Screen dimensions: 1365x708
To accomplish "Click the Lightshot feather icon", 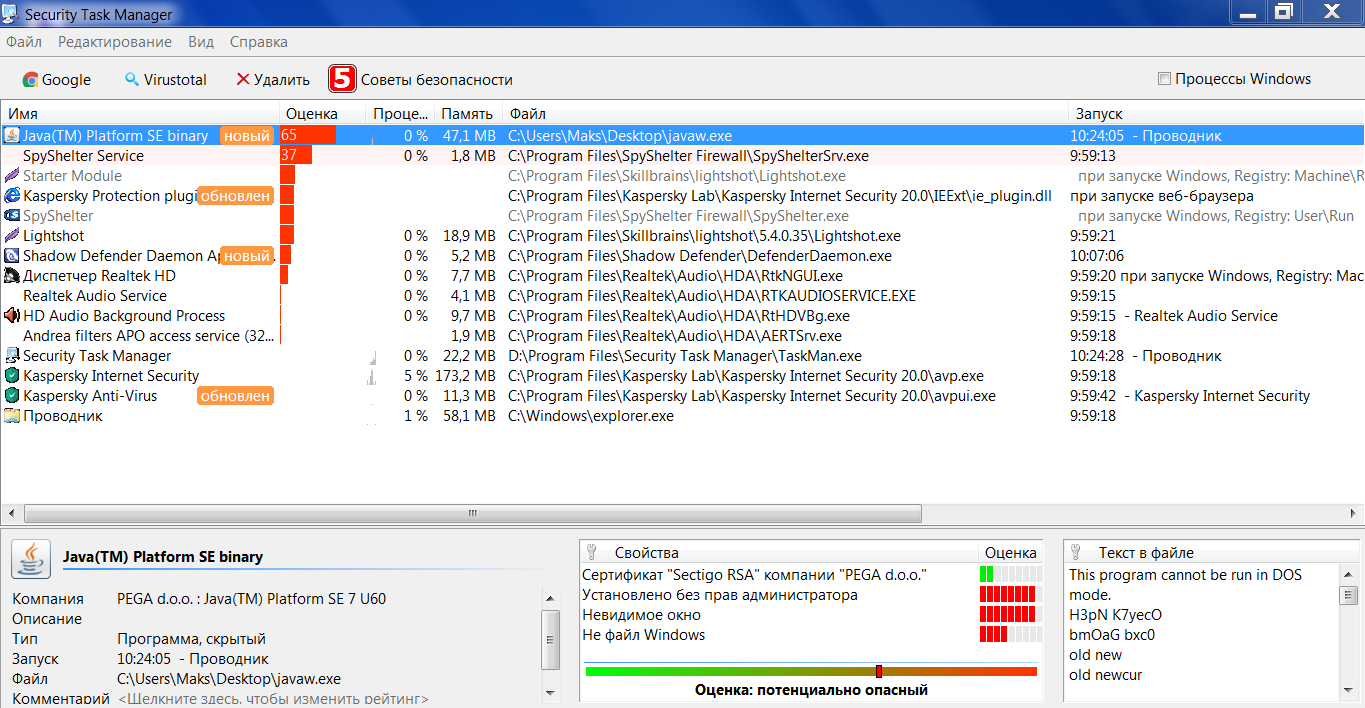I will [12, 236].
